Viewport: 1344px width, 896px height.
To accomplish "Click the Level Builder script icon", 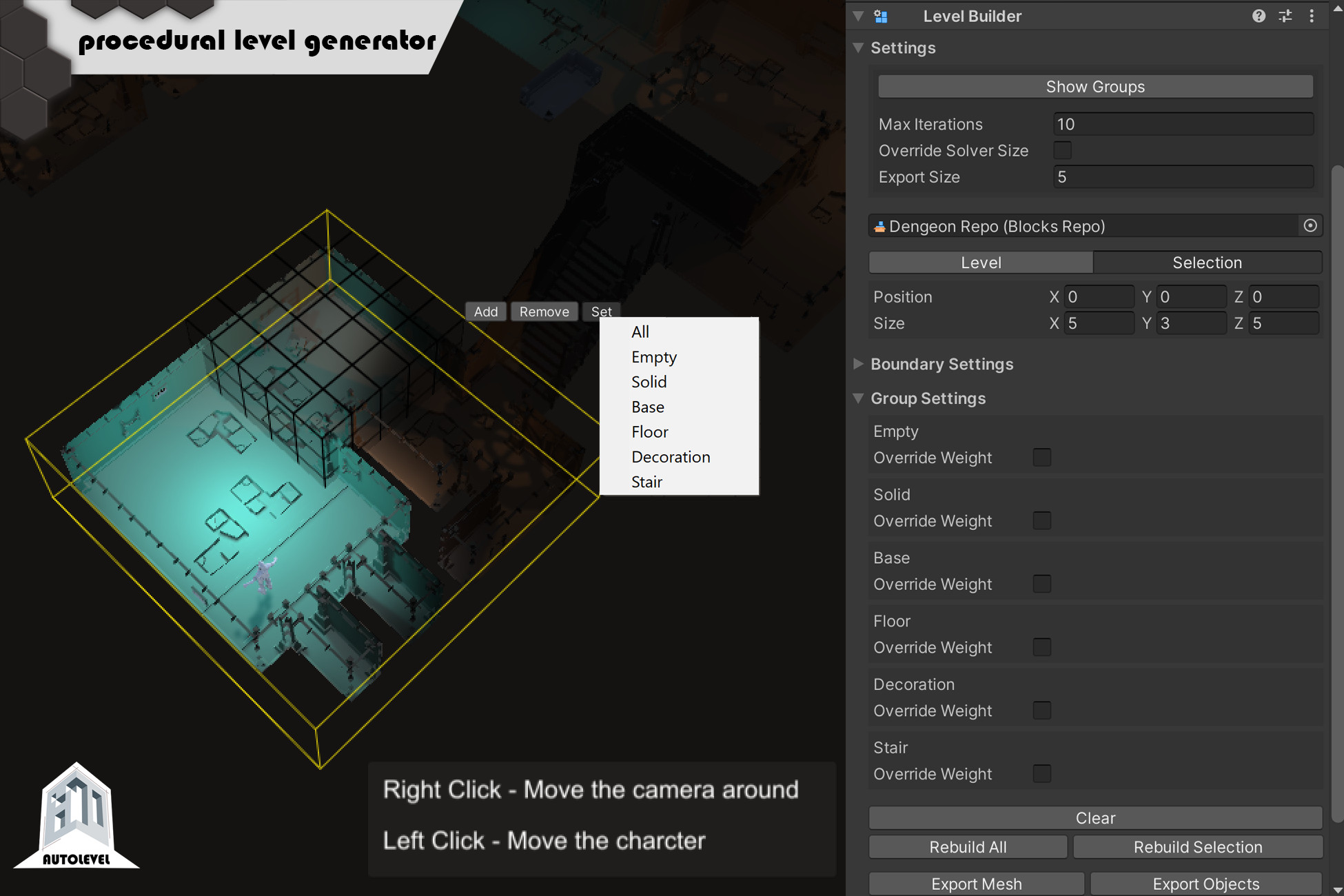I will [x=881, y=16].
